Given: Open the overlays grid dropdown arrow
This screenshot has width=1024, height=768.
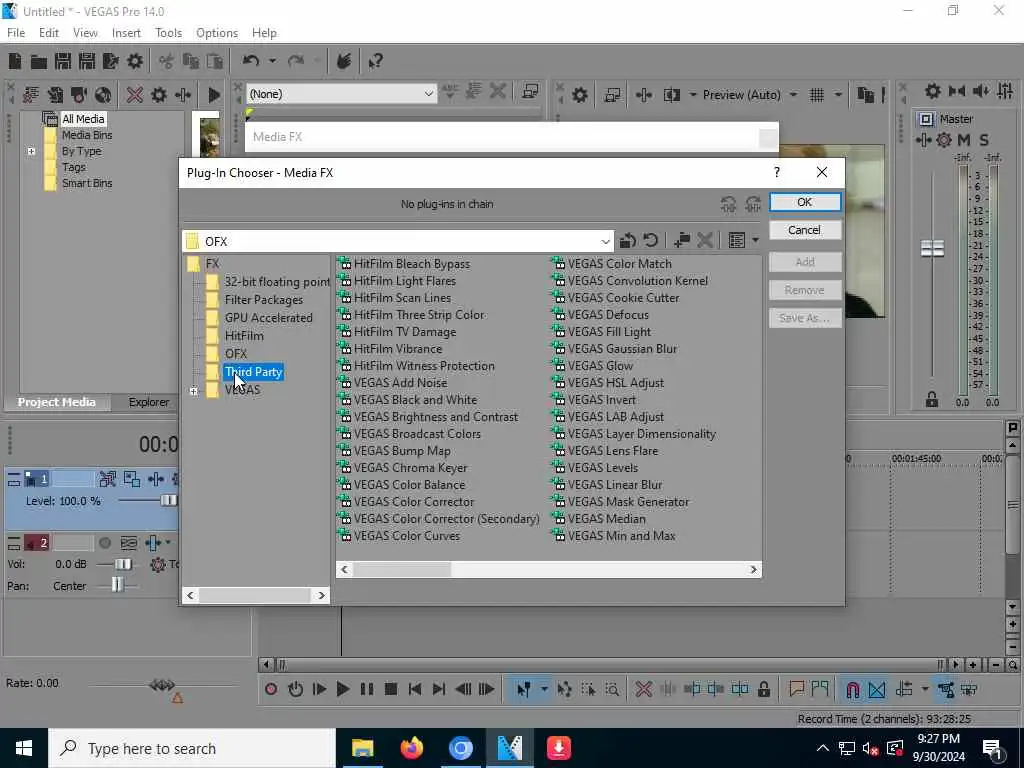Looking at the screenshot, I should 838,95.
